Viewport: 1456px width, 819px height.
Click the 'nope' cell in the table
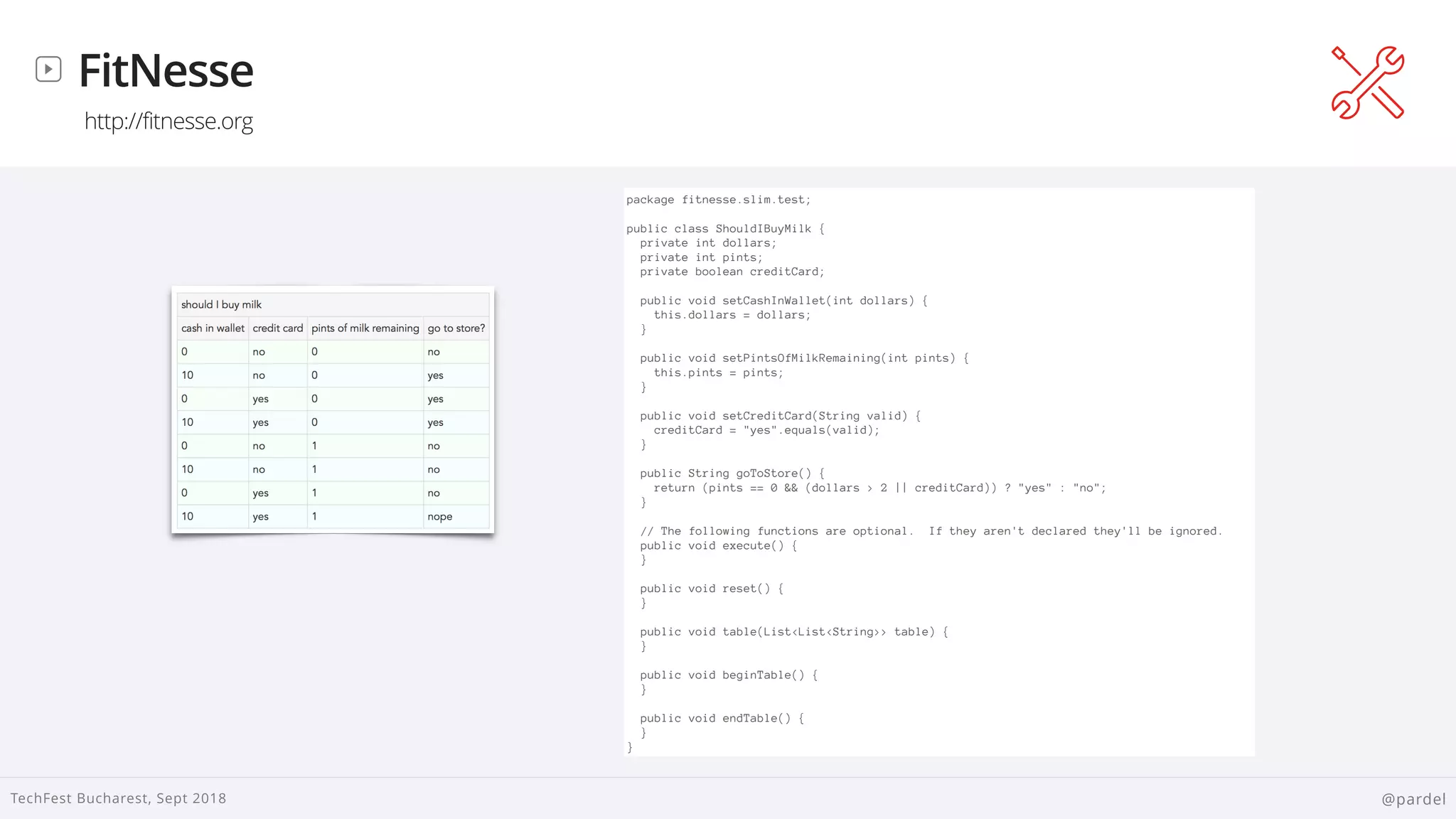point(439,516)
